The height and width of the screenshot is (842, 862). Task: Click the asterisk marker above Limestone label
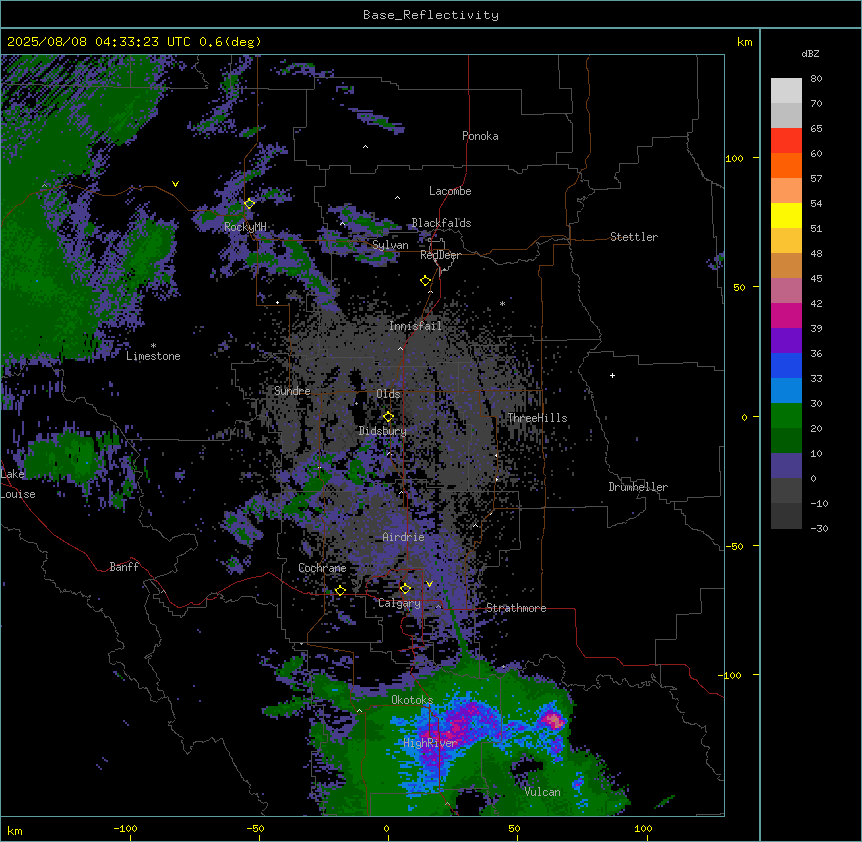coord(153,346)
